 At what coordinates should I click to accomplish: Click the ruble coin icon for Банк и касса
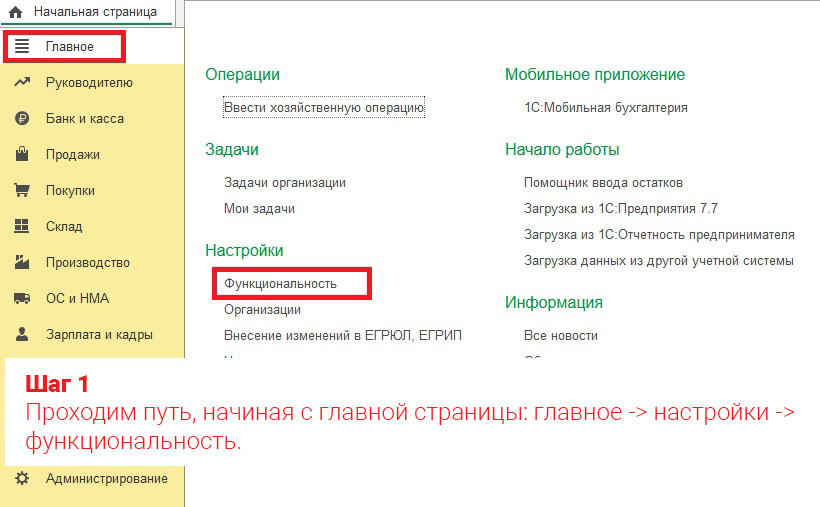coord(22,118)
